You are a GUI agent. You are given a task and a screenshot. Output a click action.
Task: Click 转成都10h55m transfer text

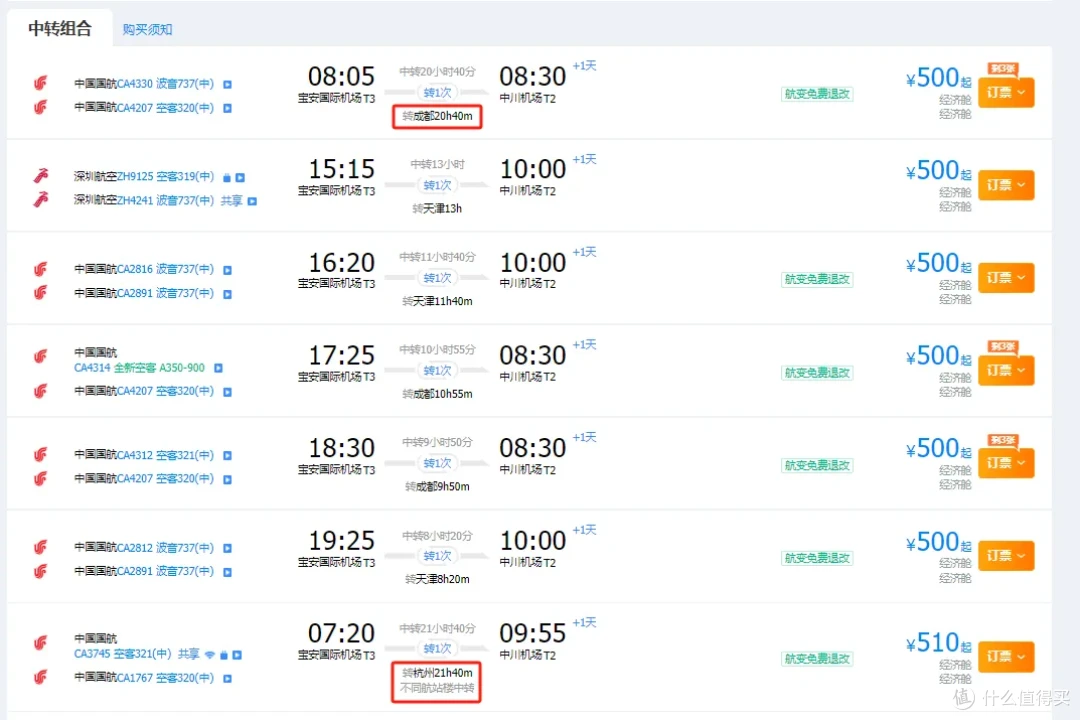click(437, 394)
